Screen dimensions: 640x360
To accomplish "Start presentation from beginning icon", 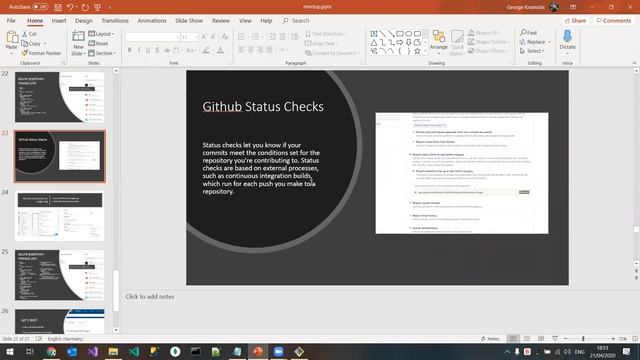I will pyautogui.click(x=98, y=7).
